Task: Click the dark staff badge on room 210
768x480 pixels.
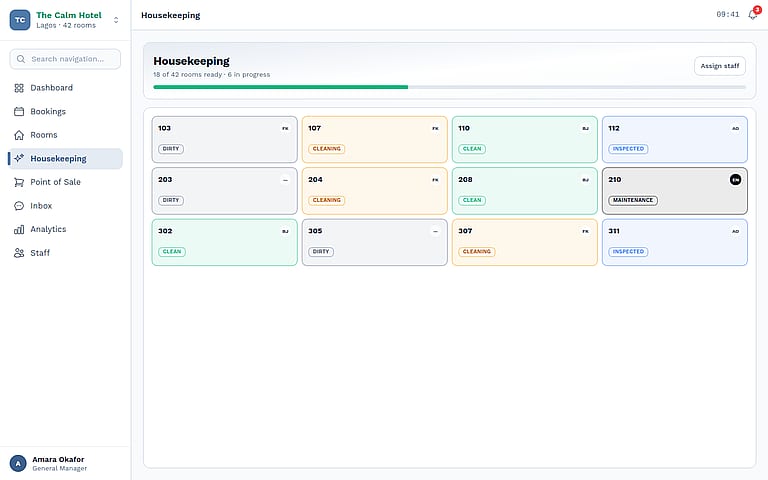Action: [x=736, y=180]
